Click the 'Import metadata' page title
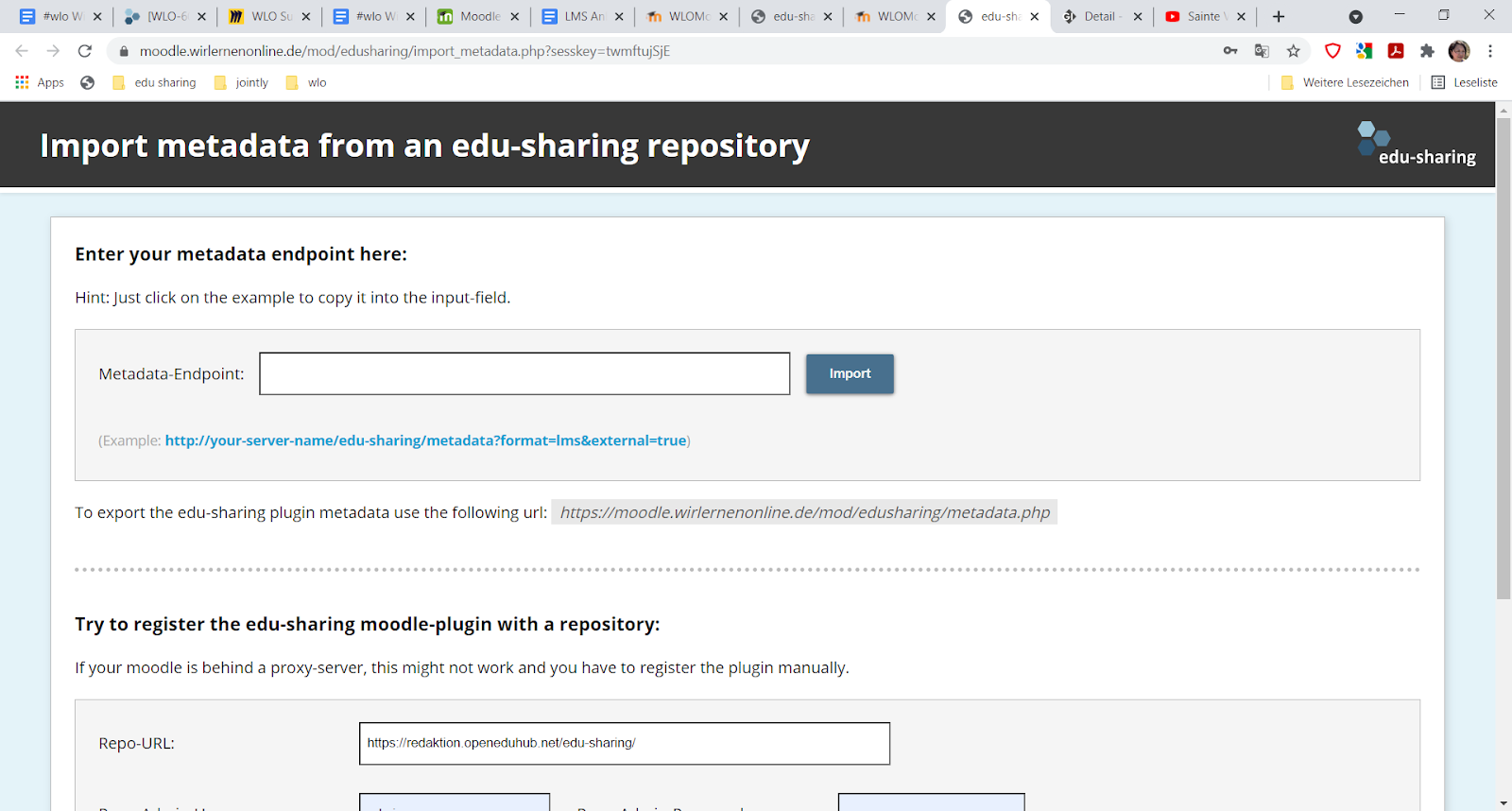The width and height of the screenshot is (1512, 811). pos(424,146)
